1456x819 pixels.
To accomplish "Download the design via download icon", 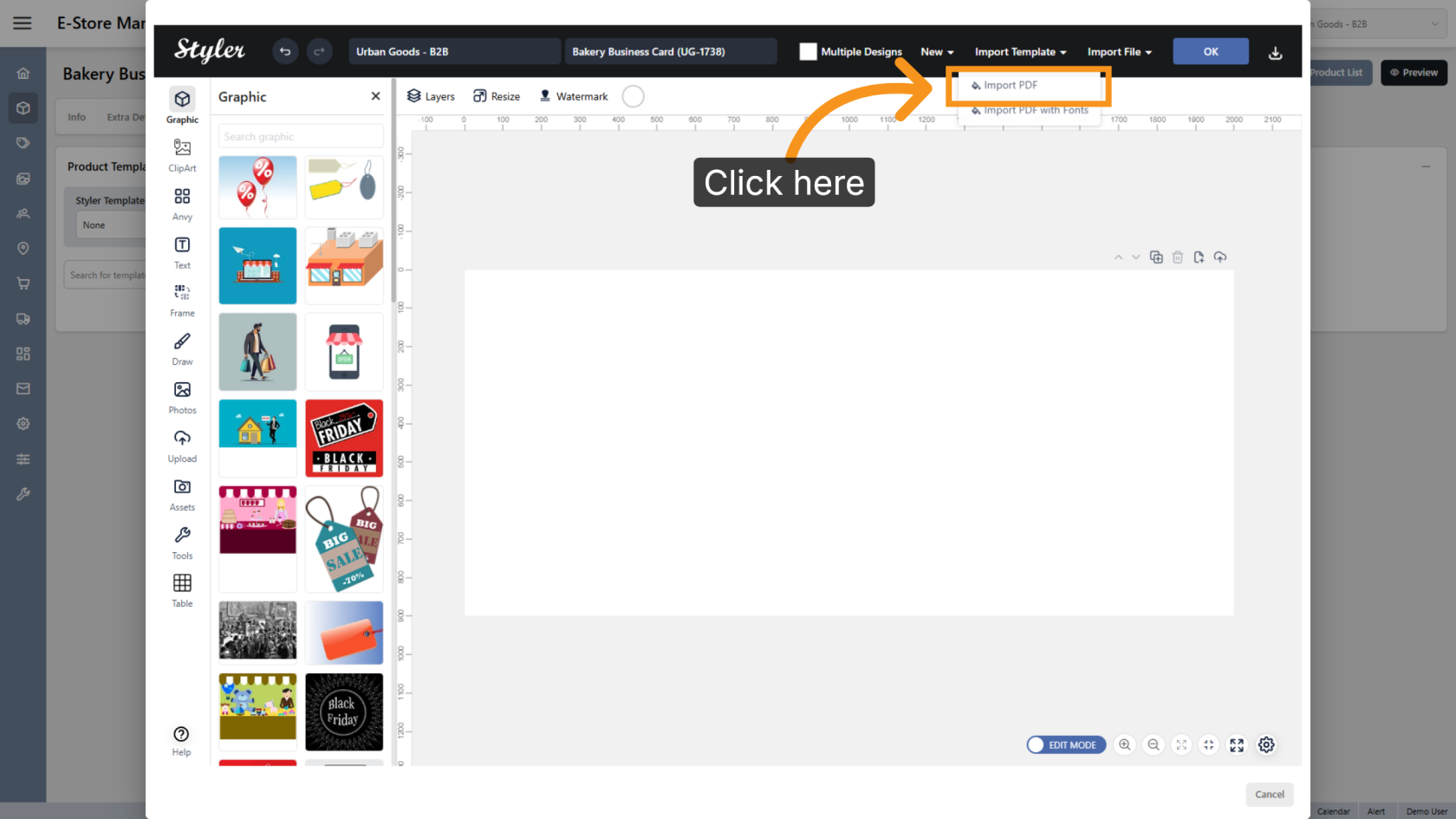I will point(1275,53).
